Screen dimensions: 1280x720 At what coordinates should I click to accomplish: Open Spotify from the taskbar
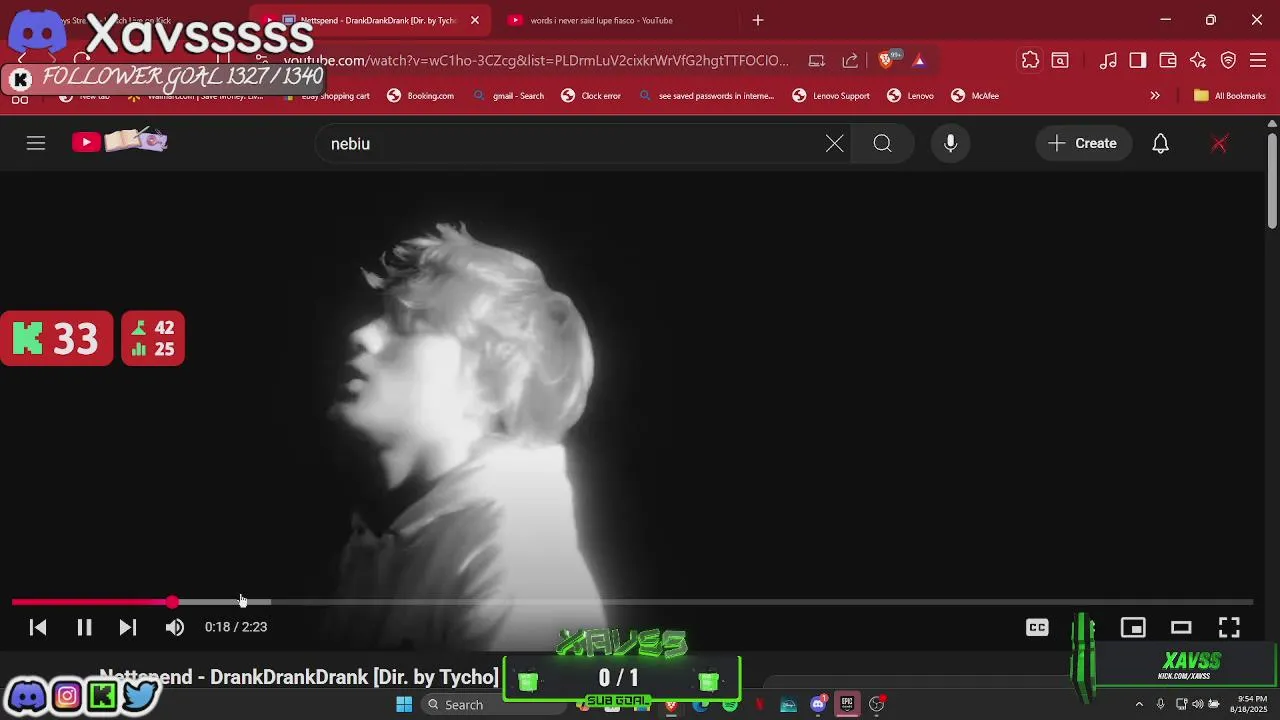pyautogui.click(x=730, y=705)
